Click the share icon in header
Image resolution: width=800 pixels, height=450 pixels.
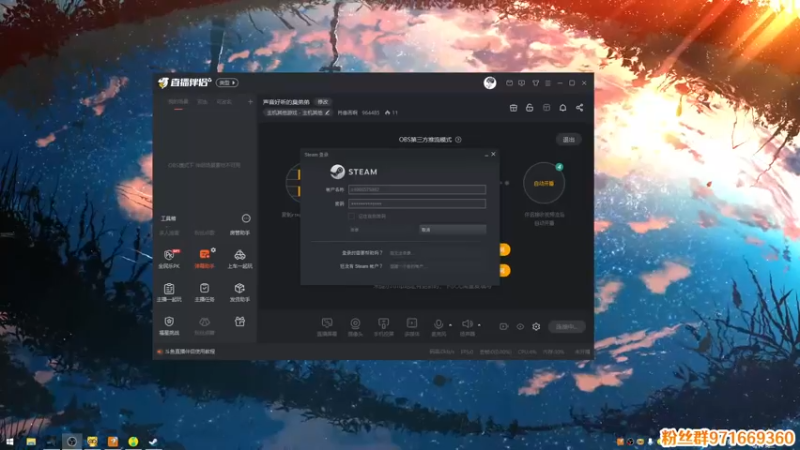[x=580, y=108]
